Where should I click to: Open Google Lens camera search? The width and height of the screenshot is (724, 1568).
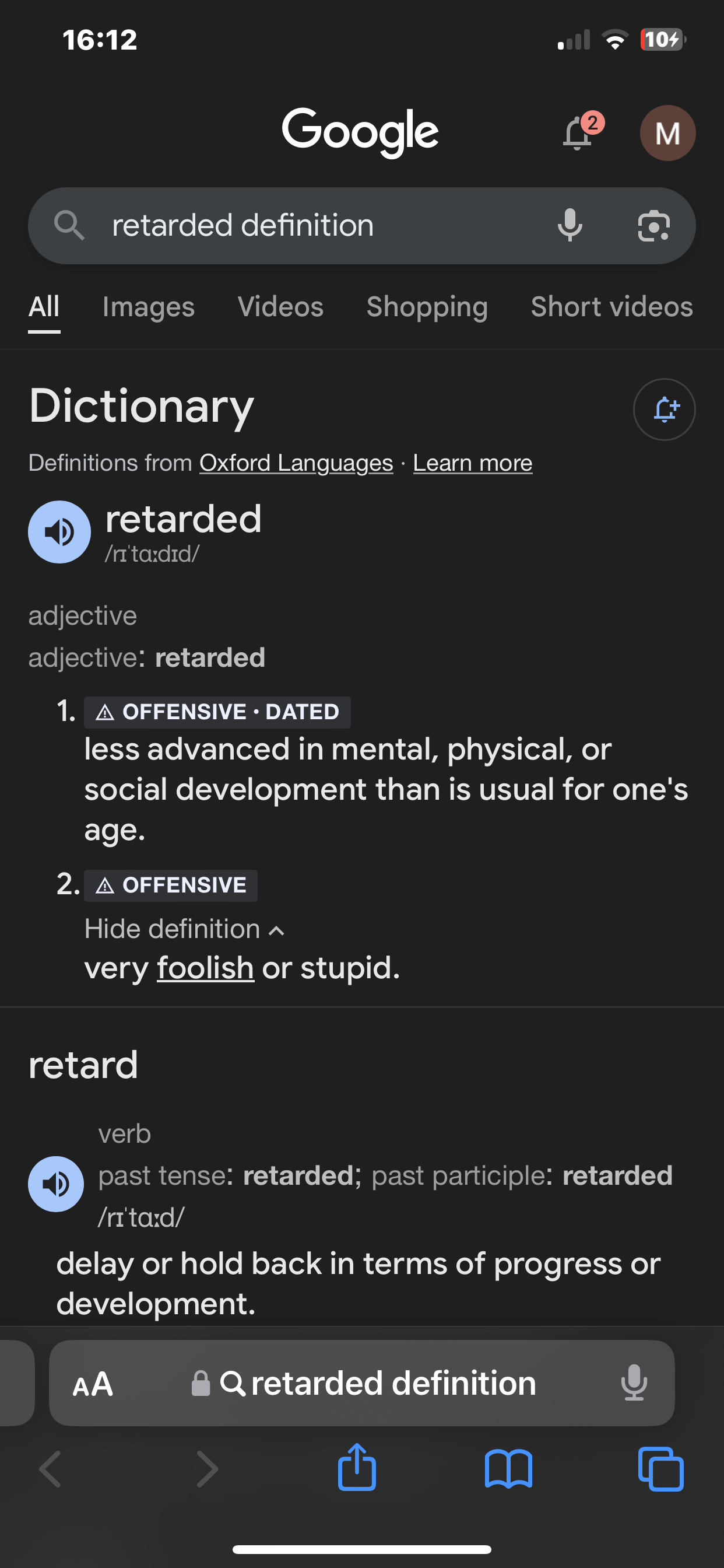(653, 226)
